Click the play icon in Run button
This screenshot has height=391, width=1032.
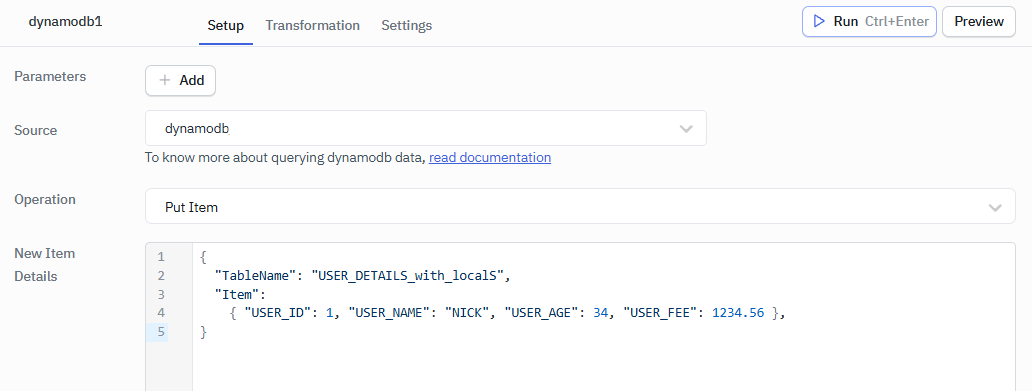point(819,22)
